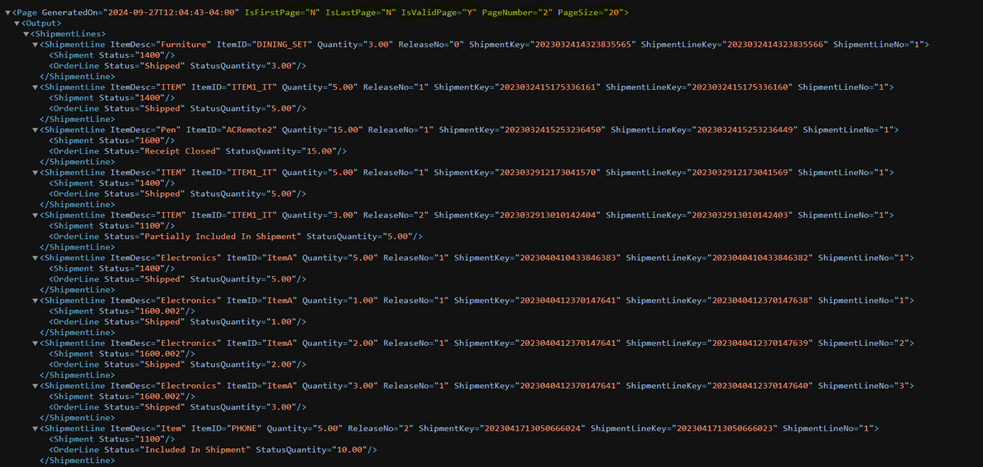Click the GeneratedOn timestamp value
983x467 pixels.
coord(170,13)
